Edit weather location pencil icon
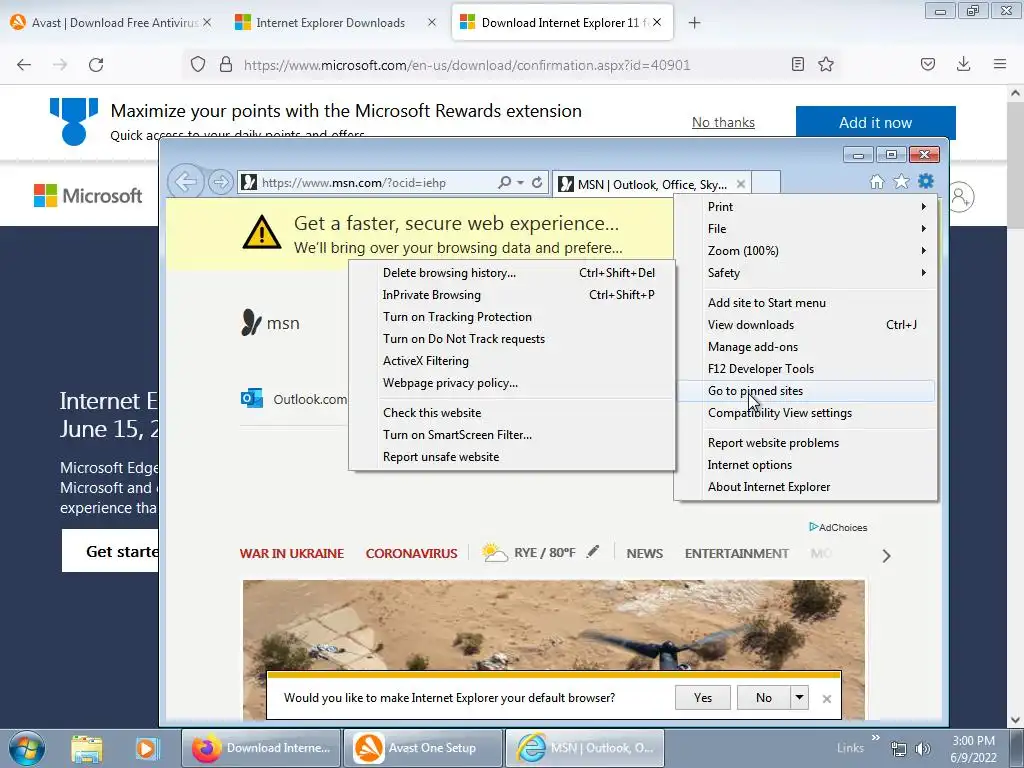This screenshot has height=768, width=1024. 592,552
